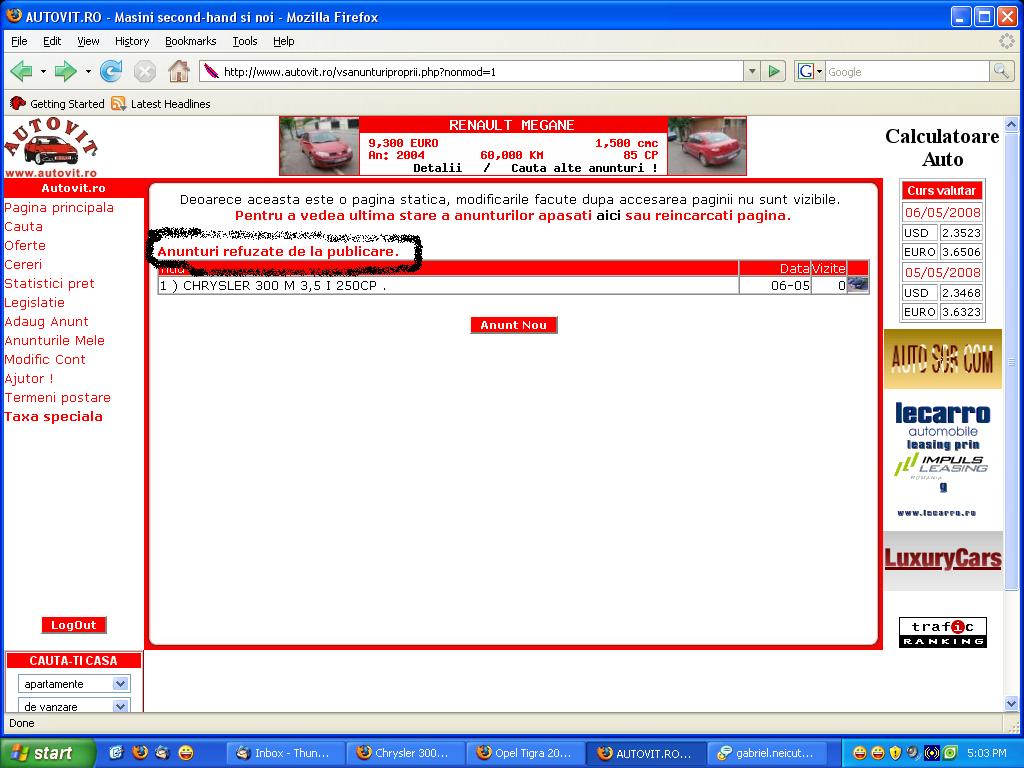Reload the page with the refresh icon
This screenshot has width=1024, height=768.
(x=111, y=71)
